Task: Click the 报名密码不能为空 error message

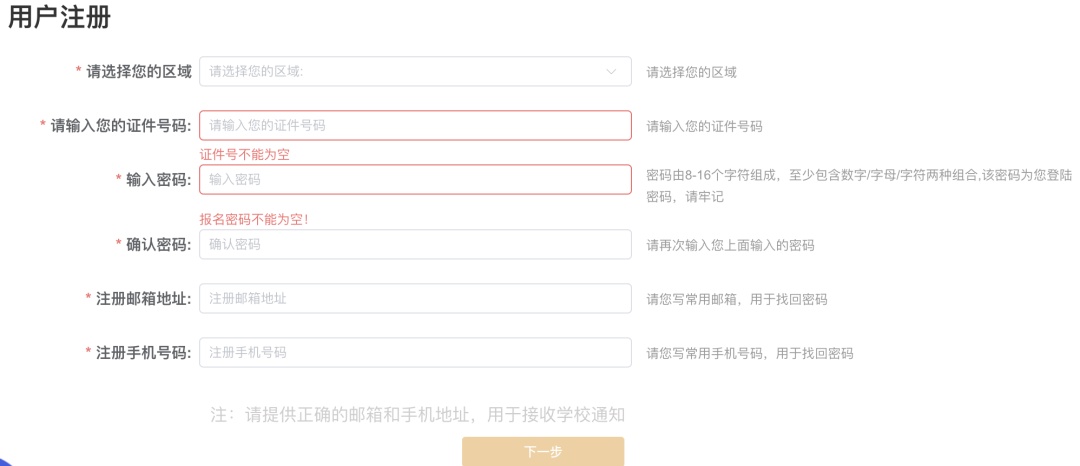Action: click(x=255, y=219)
